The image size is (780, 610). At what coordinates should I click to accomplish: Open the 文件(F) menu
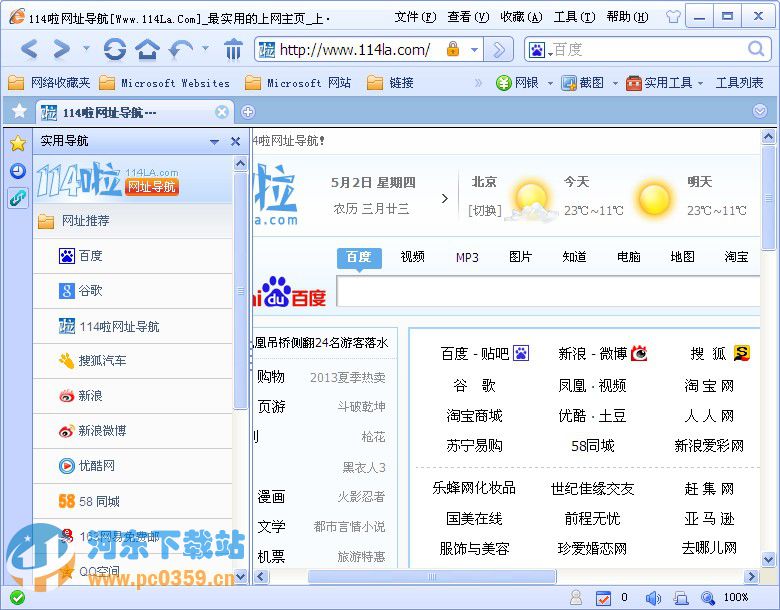pyautogui.click(x=415, y=17)
